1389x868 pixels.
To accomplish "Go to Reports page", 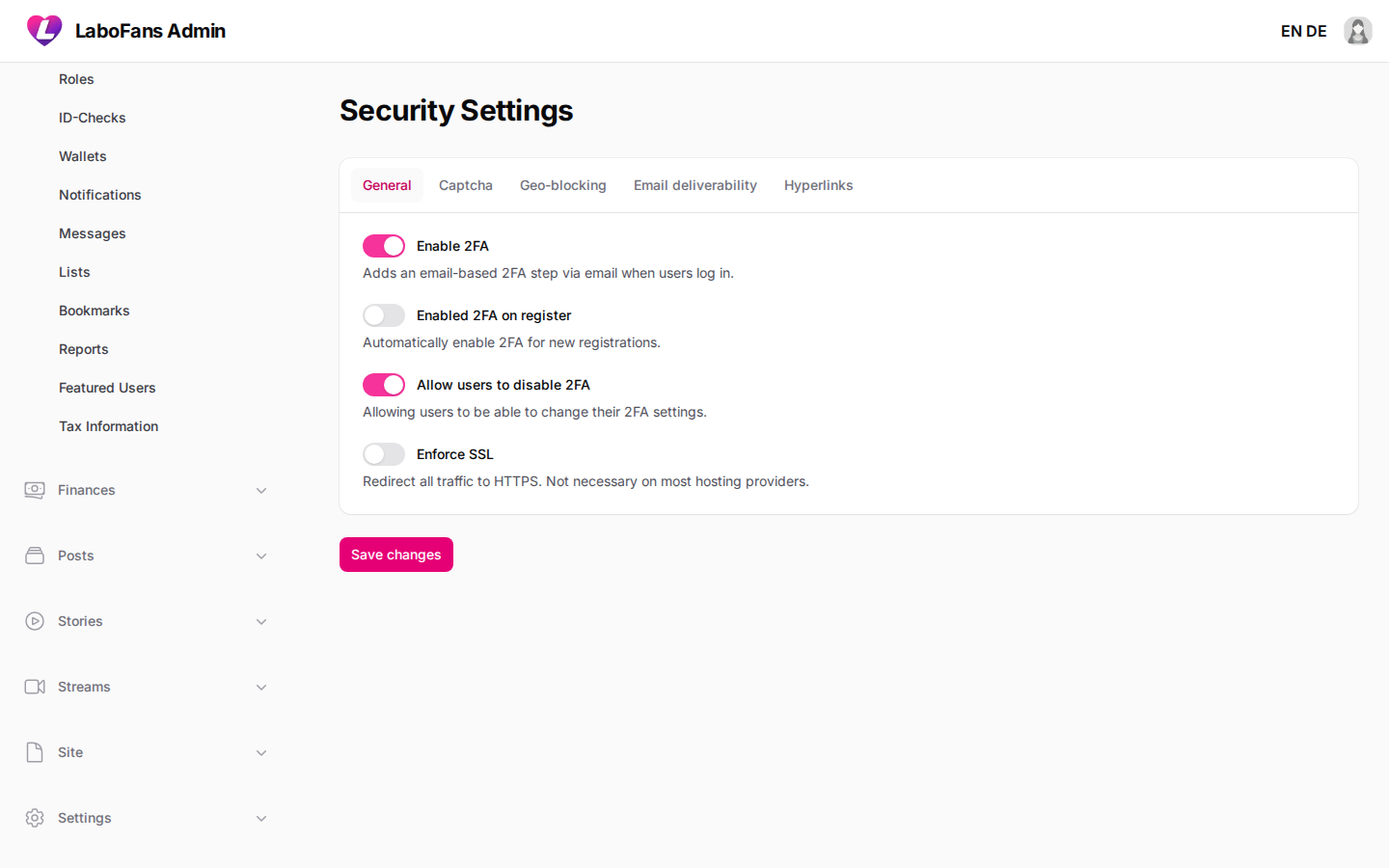I will [x=84, y=349].
